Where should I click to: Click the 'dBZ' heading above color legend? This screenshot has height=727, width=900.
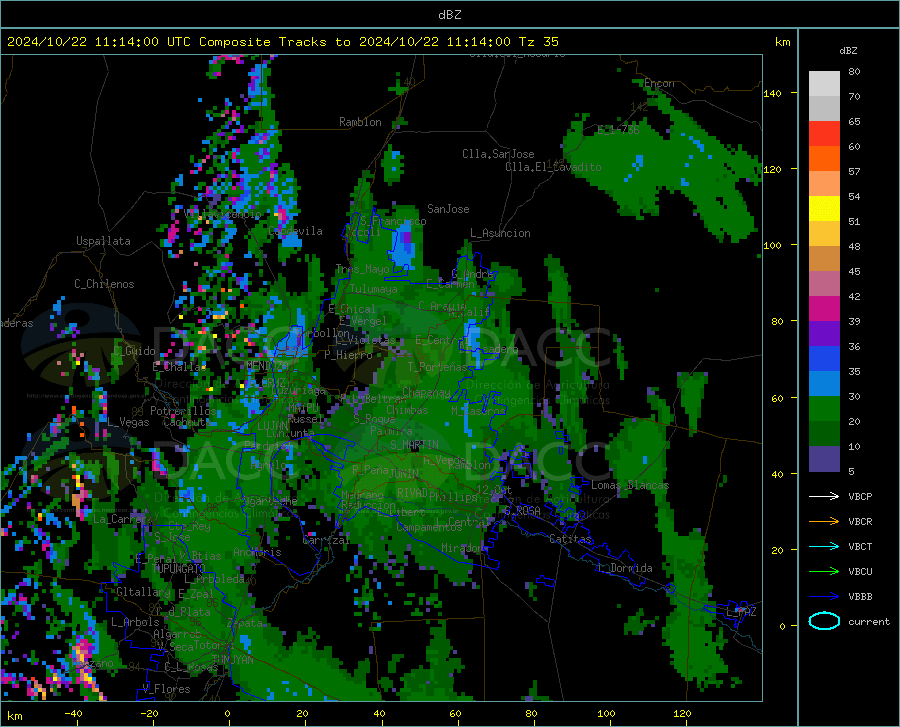tap(848, 50)
